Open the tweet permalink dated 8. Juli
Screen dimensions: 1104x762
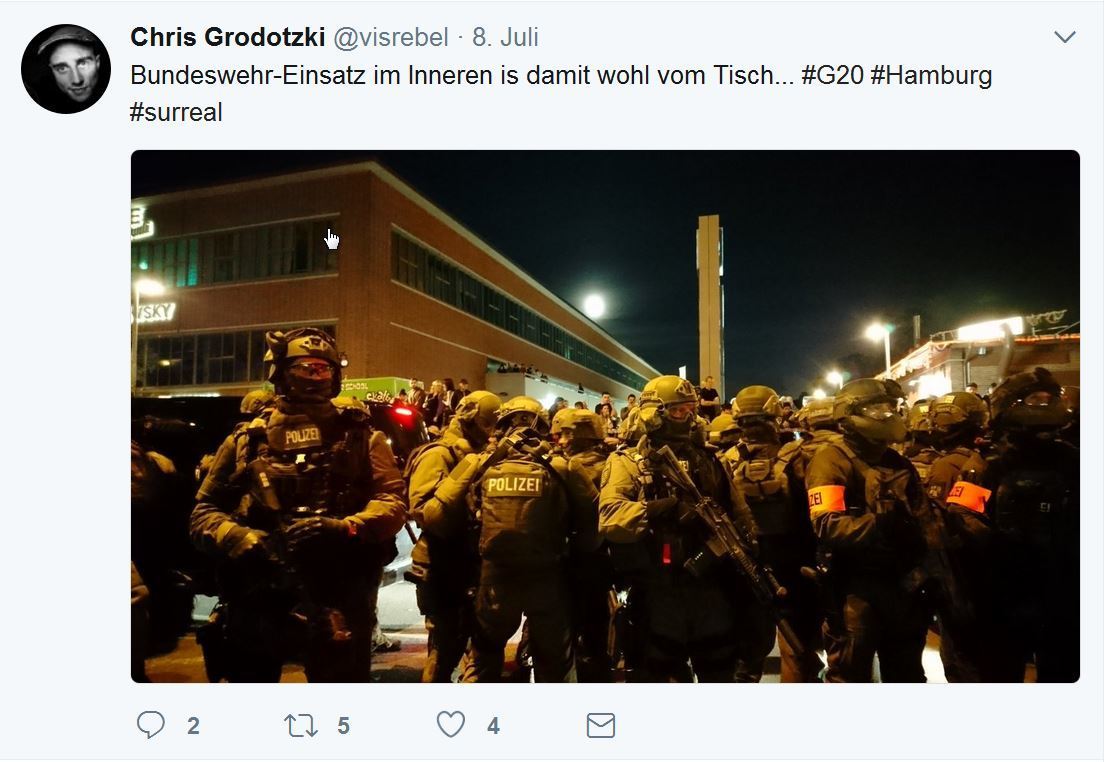pyautogui.click(x=505, y=37)
